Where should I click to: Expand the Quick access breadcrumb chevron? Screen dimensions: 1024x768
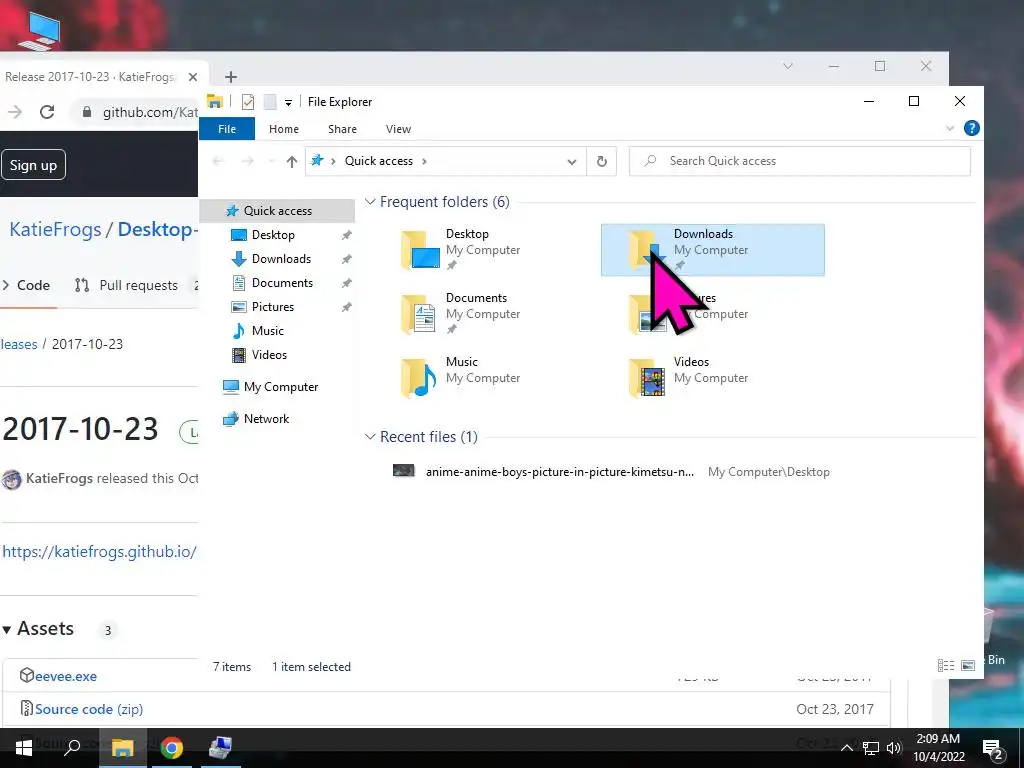coord(424,161)
